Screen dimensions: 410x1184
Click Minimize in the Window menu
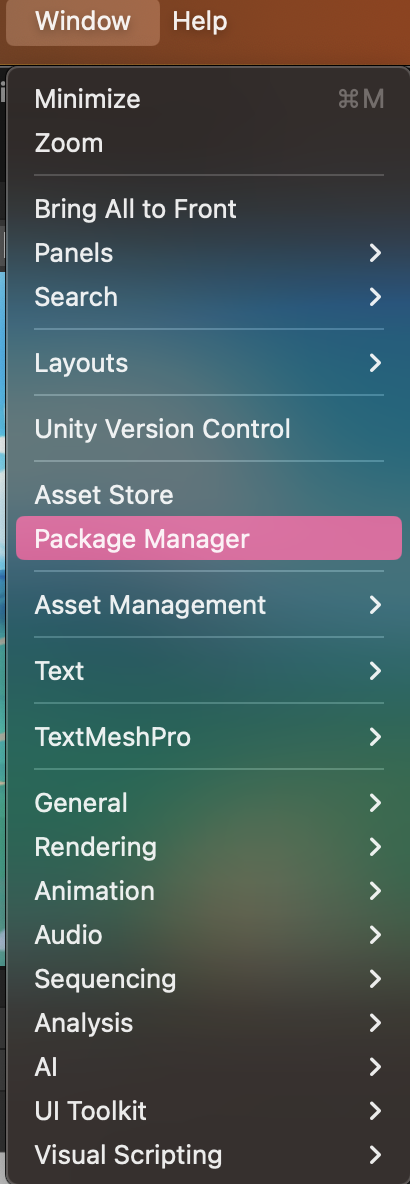(x=208, y=99)
